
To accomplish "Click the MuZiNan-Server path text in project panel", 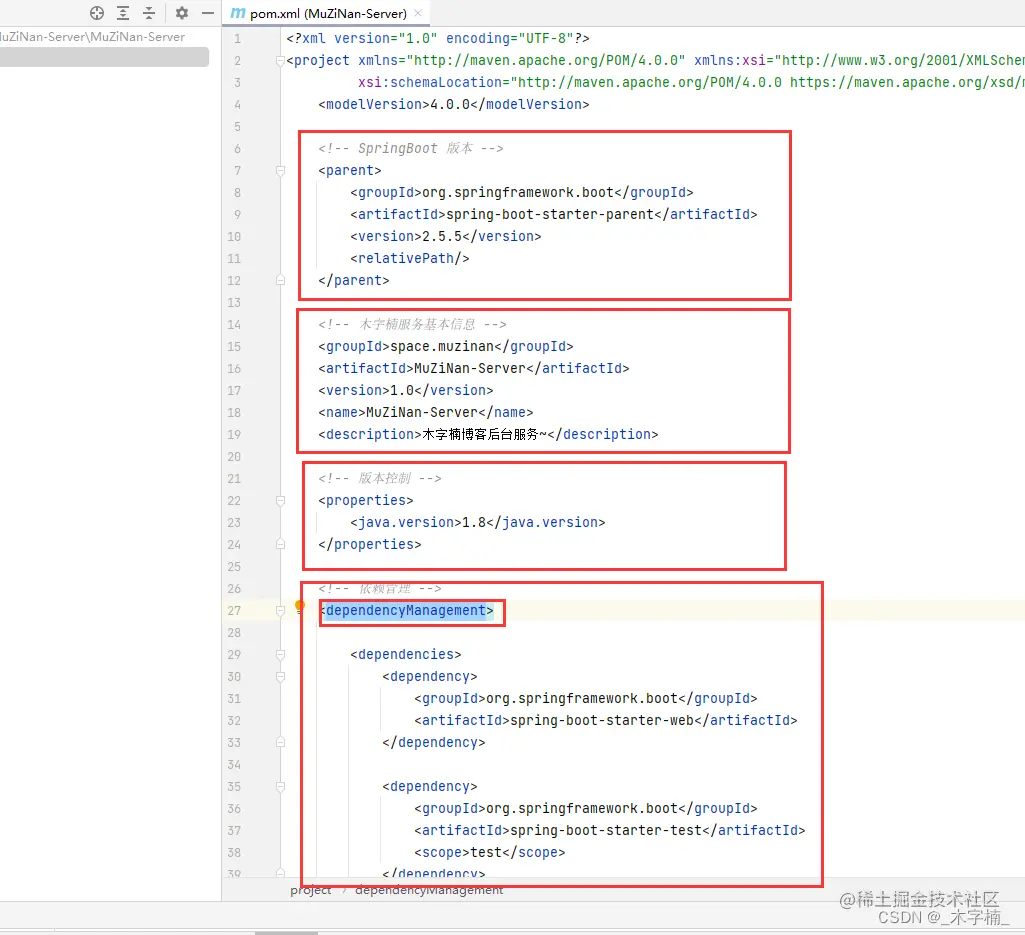I will [x=92, y=37].
